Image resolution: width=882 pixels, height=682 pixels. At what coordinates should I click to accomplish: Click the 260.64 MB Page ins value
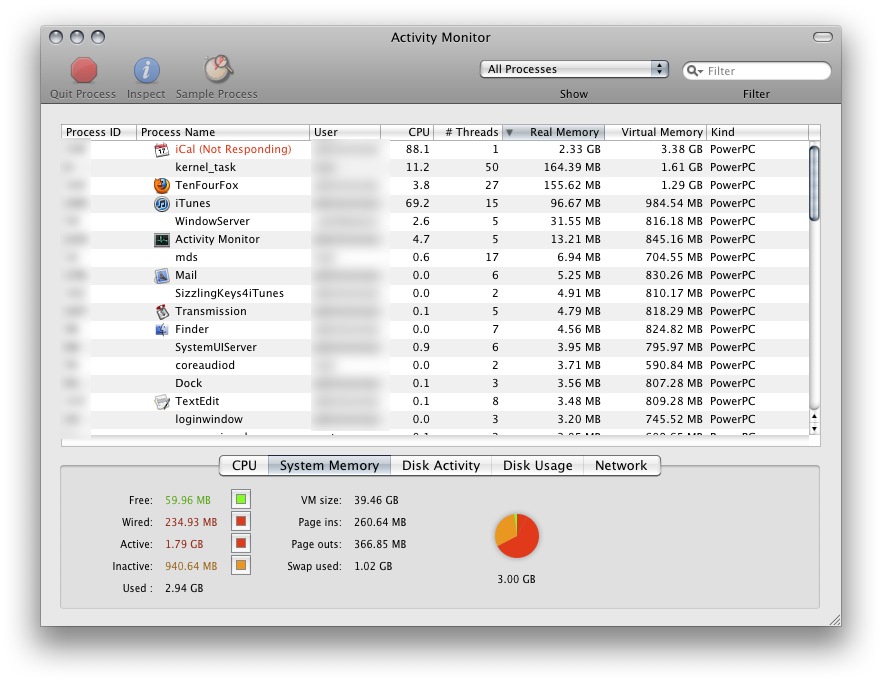380,522
